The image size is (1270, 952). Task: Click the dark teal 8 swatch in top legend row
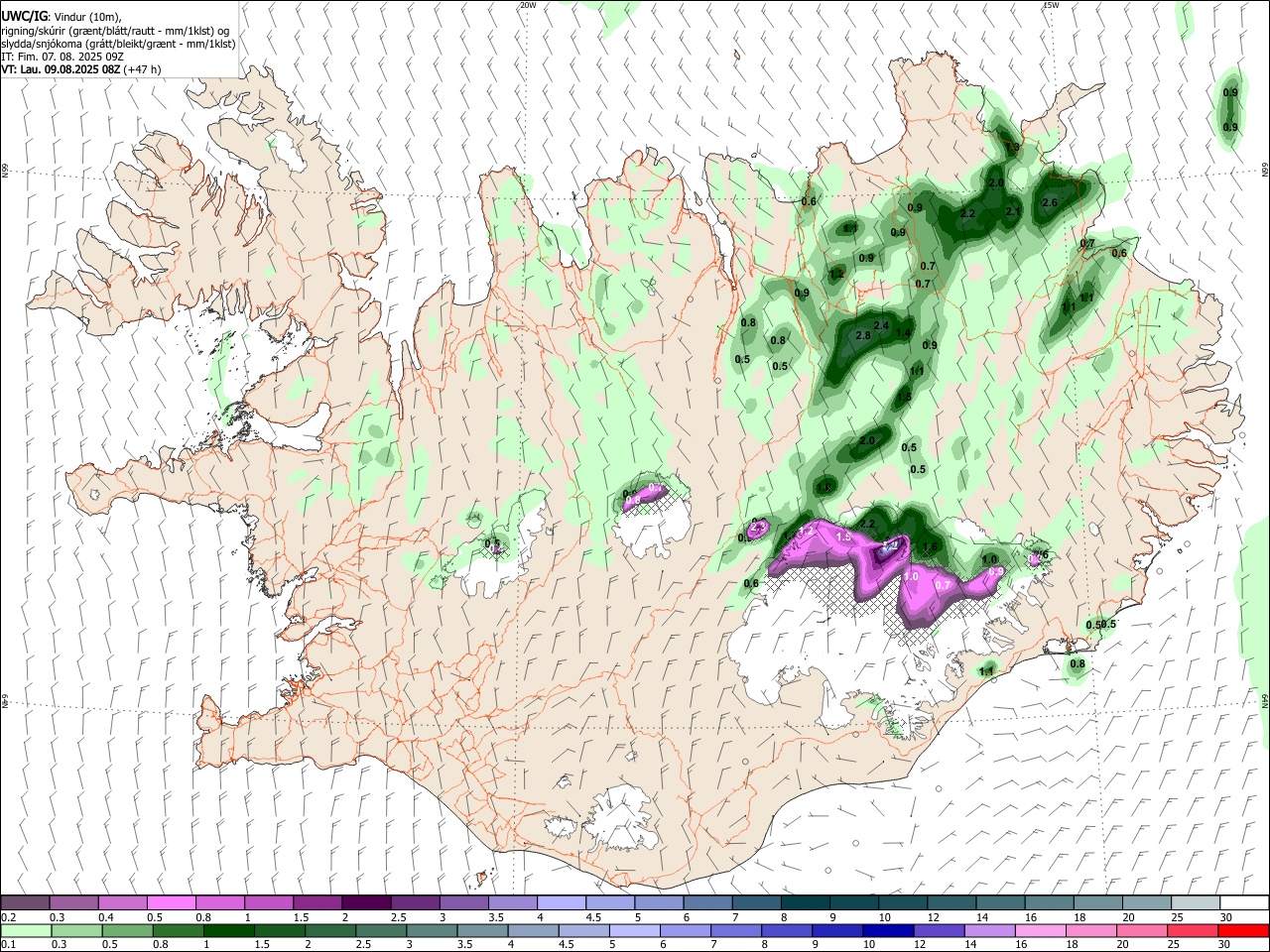(805, 902)
